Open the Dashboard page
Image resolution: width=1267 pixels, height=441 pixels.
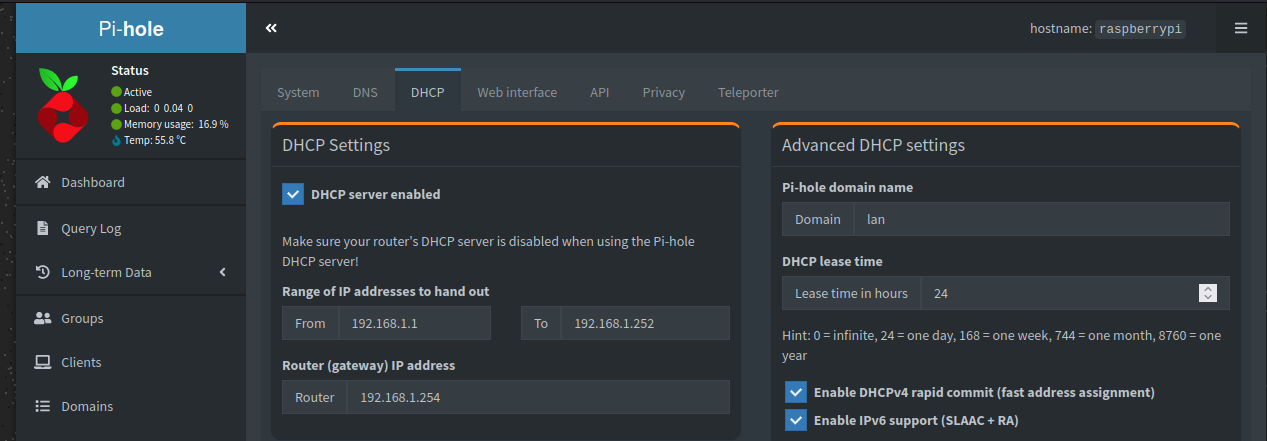[131, 182]
